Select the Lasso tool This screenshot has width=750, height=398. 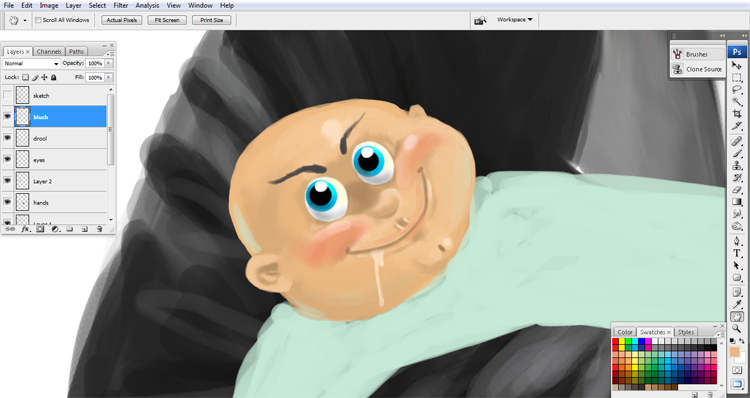[737, 89]
